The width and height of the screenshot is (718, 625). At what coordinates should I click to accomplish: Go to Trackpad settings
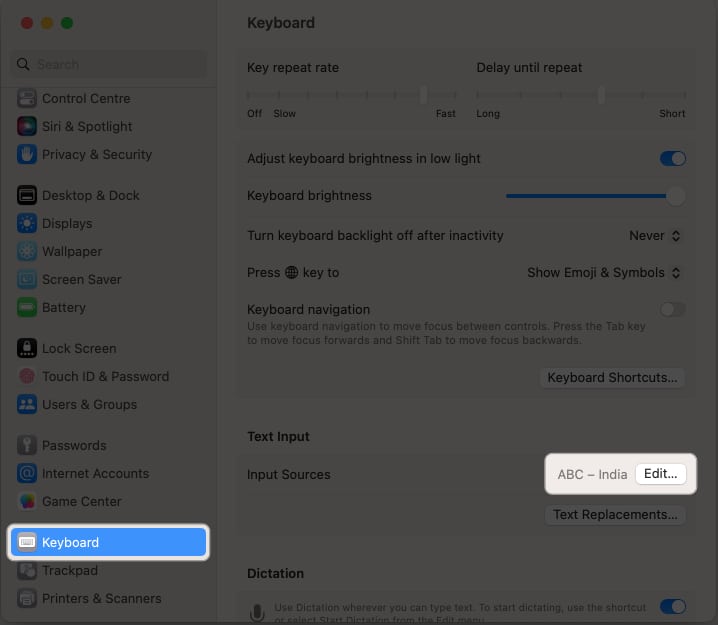[x=108, y=571]
